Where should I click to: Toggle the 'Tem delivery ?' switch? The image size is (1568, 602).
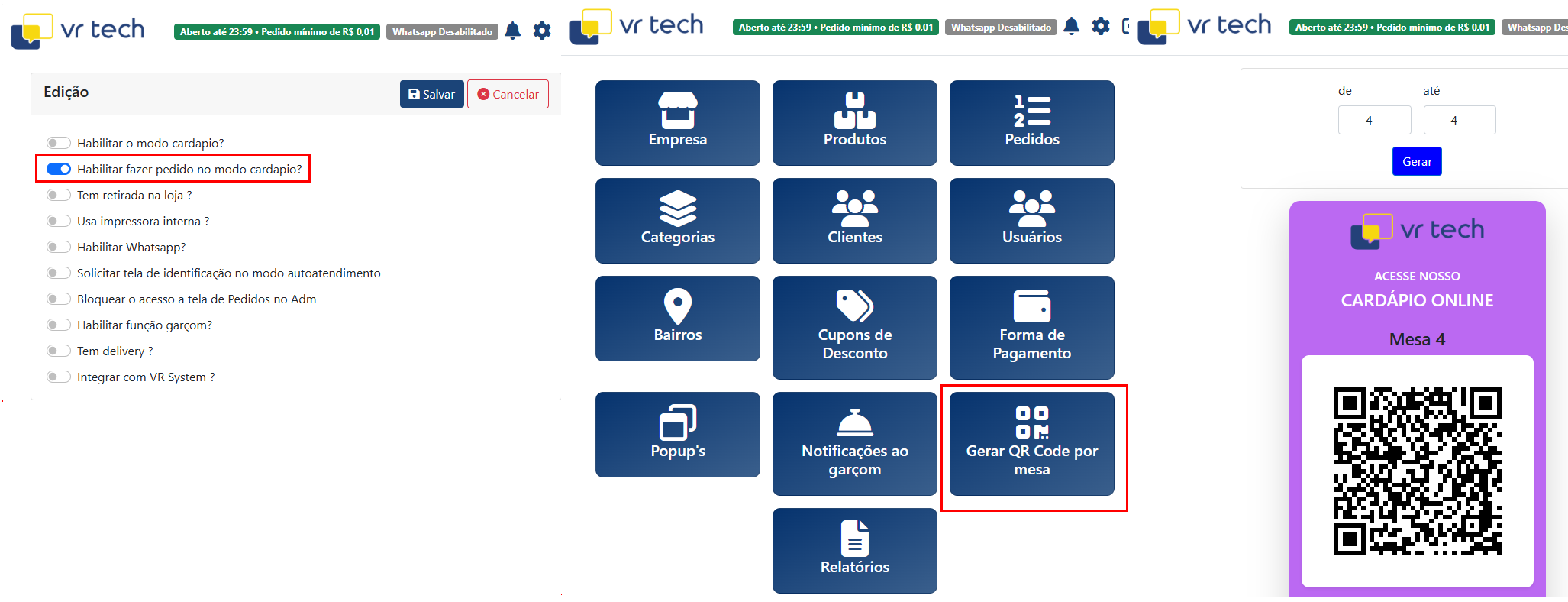click(x=59, y=351)
